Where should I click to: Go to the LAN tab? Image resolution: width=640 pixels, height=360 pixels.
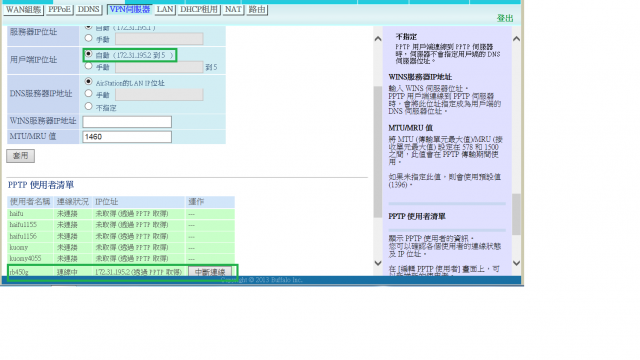point(165,10)
